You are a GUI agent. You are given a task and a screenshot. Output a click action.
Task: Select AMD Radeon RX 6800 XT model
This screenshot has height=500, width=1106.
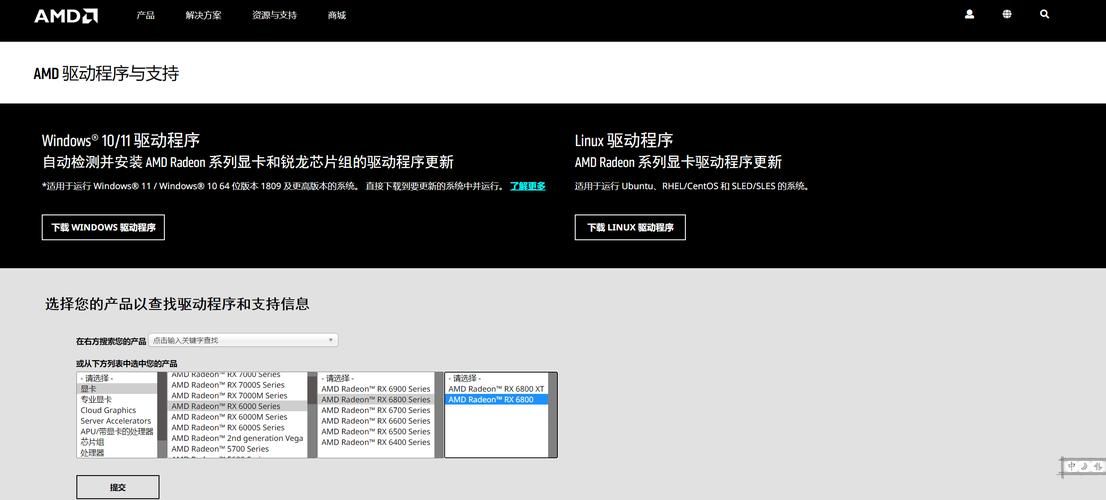pyautogui.click(x=497, y=389)
